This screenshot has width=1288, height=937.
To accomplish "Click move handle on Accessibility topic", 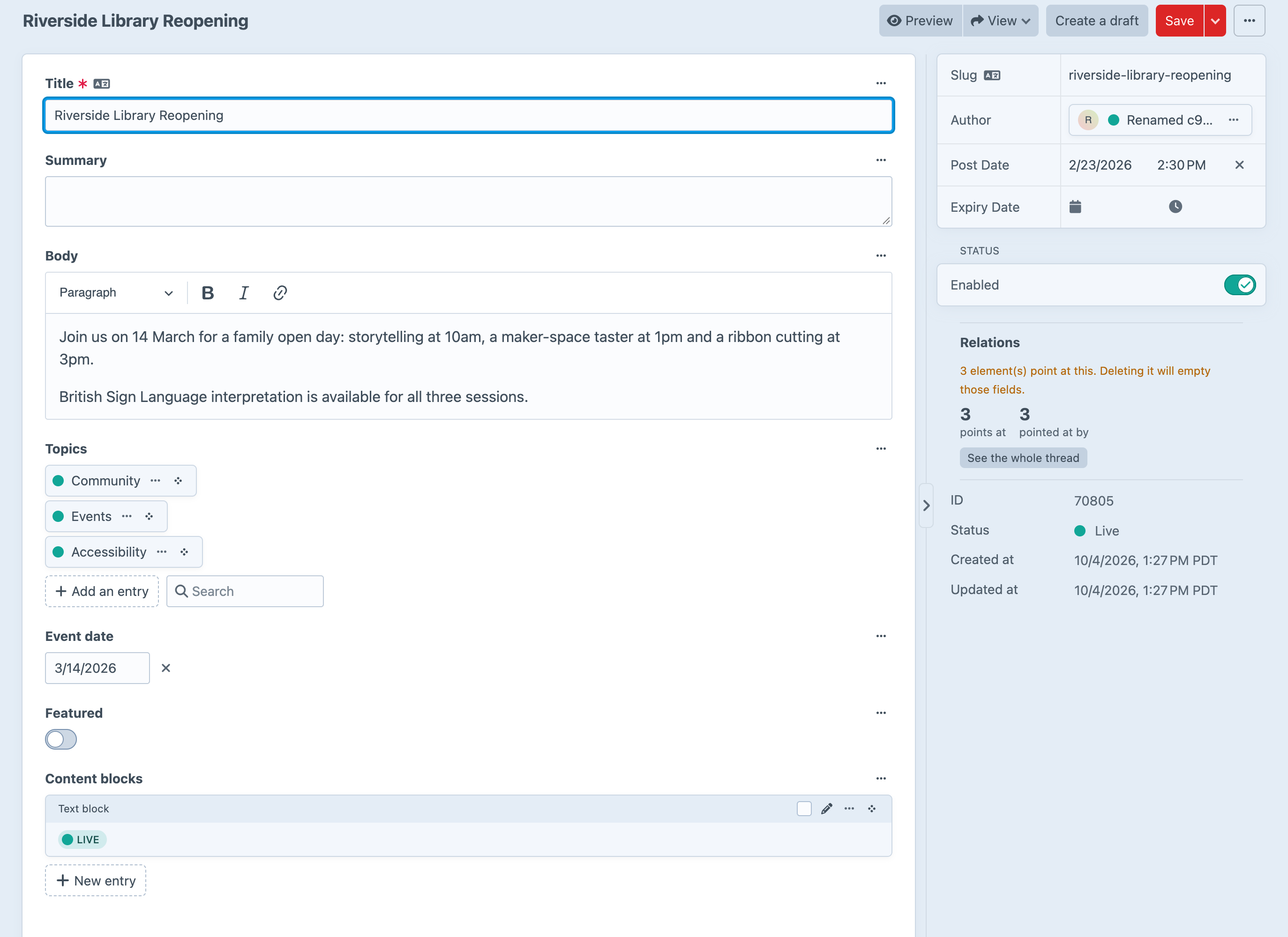I will coord(184,552).
